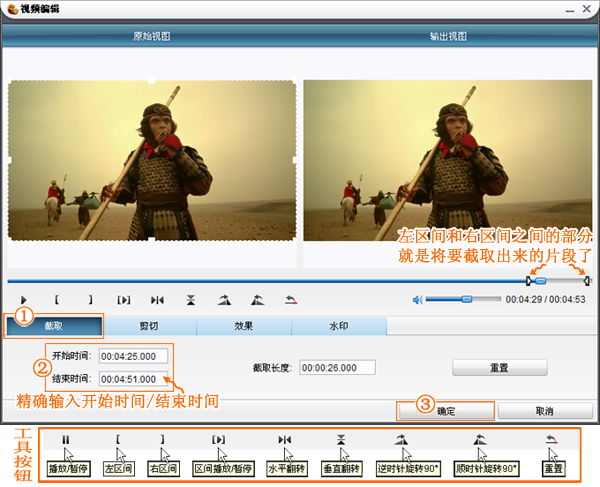Rotate video 90° counterclockwise
This screenshot has height=487, width=600.
point(224,300)
